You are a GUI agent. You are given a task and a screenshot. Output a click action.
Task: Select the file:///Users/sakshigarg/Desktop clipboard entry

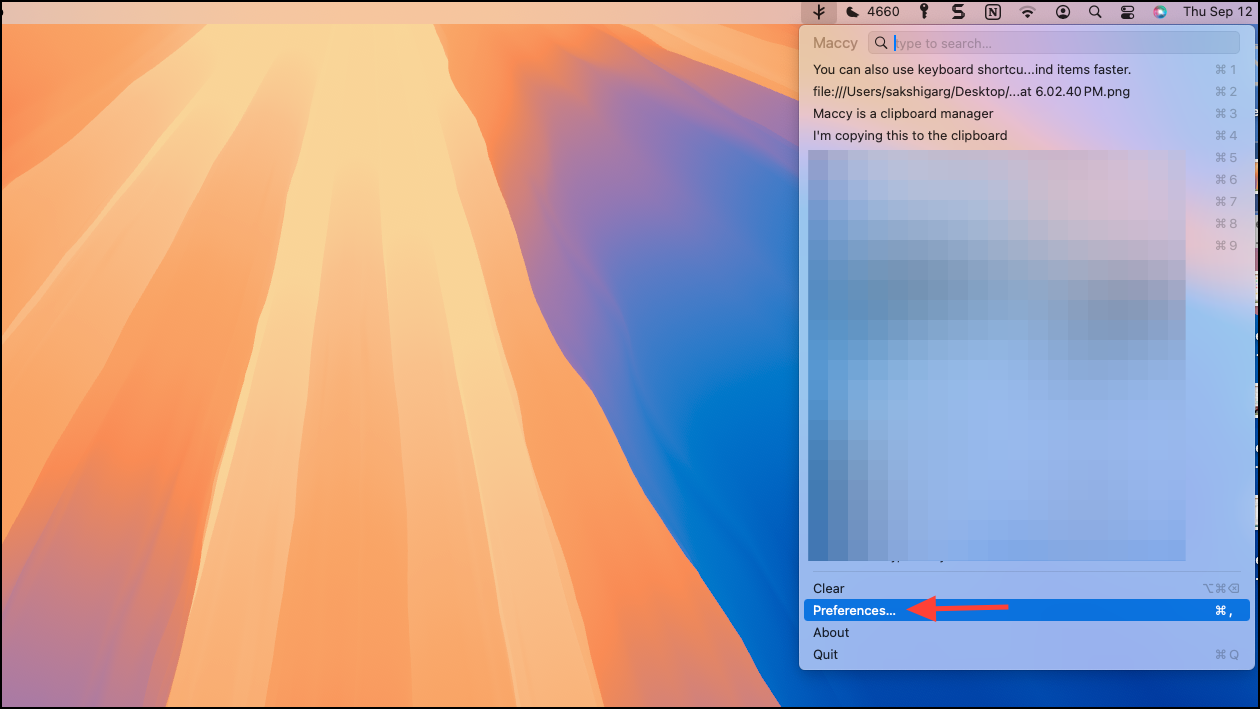click(x=1025, y=92)
